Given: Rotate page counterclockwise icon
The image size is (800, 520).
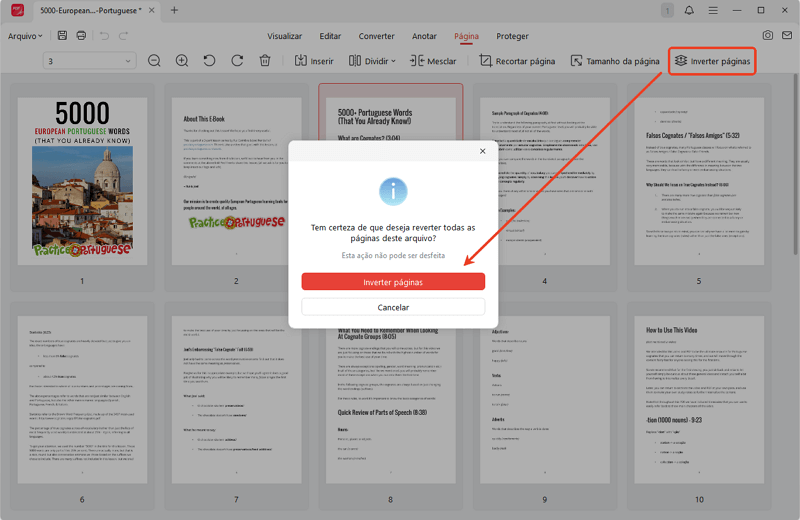Looking at the screenshot, I should point(209,61).
